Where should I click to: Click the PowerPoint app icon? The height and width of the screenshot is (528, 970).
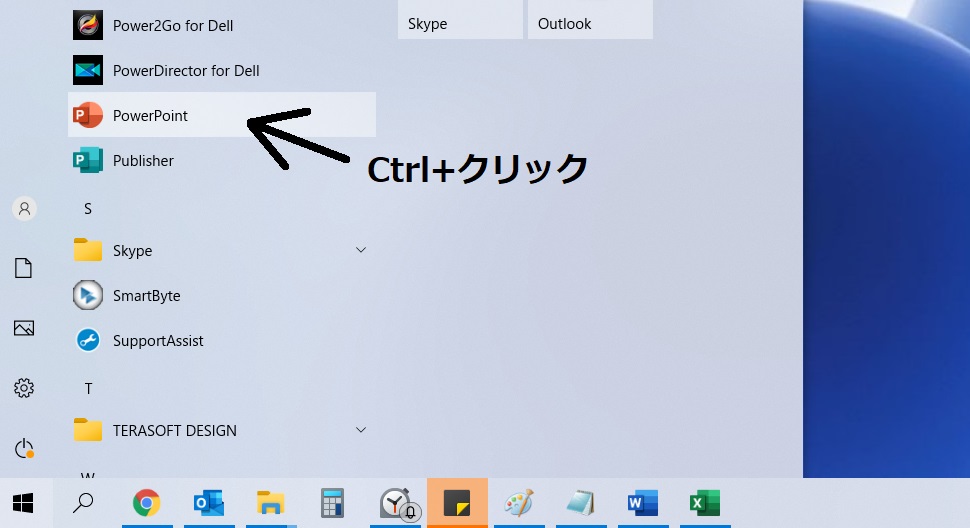[x=88, y=115]
